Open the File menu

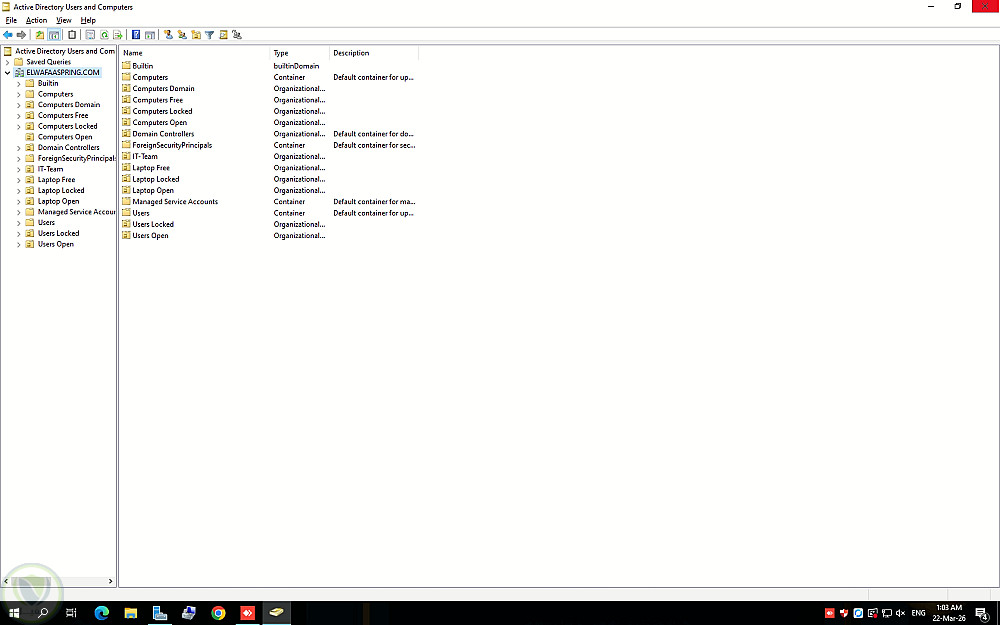pos(11,20)
